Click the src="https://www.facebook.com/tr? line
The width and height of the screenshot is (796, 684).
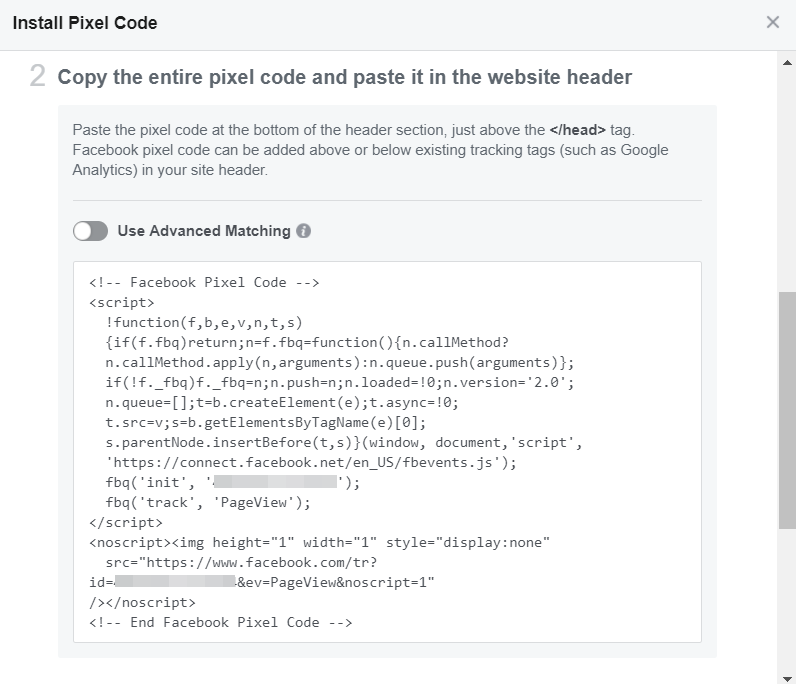[241, 563]
